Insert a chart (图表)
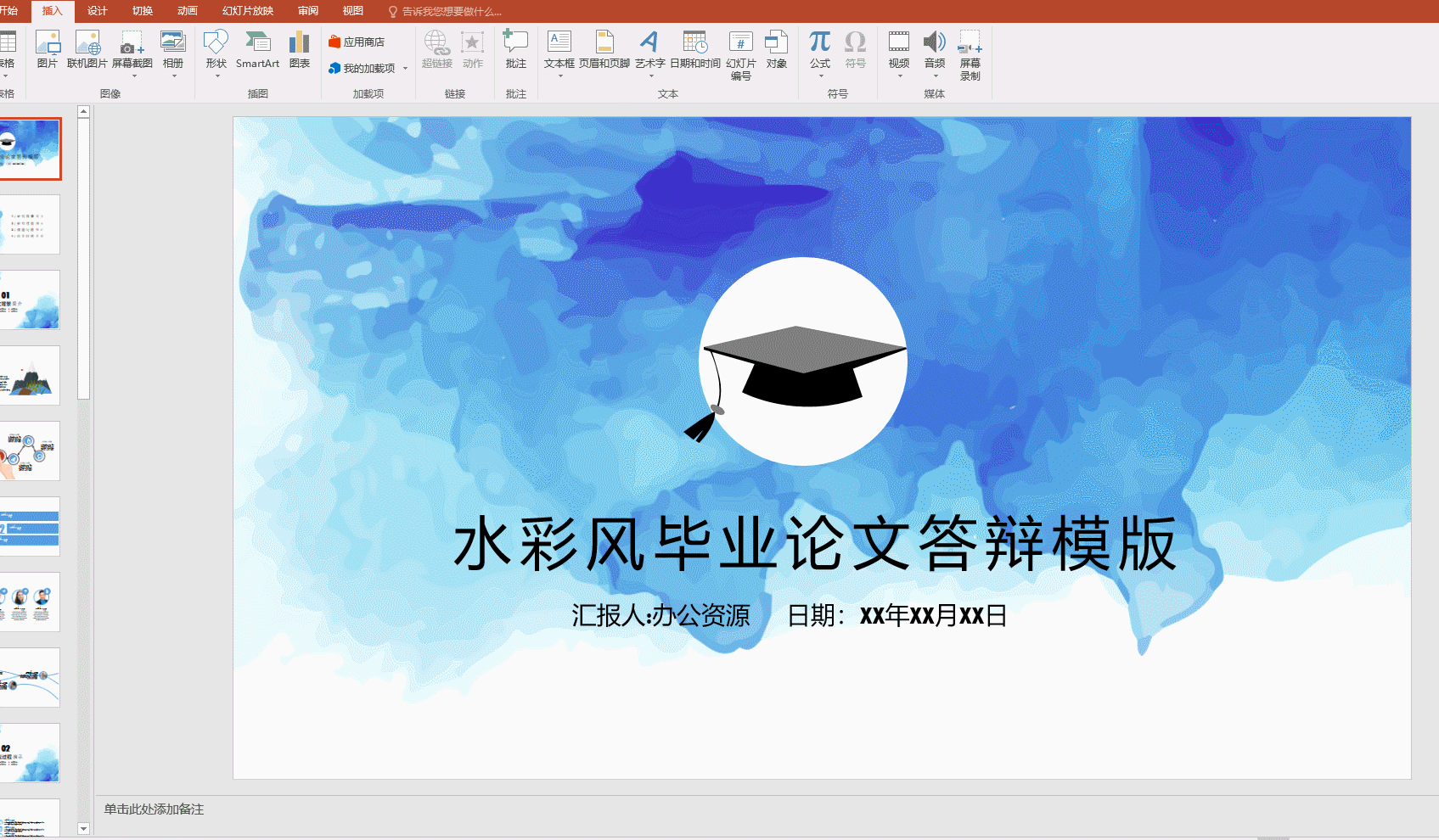This screenshot has width=1439, height=840. pyautogui.click(x=299, y=51)
